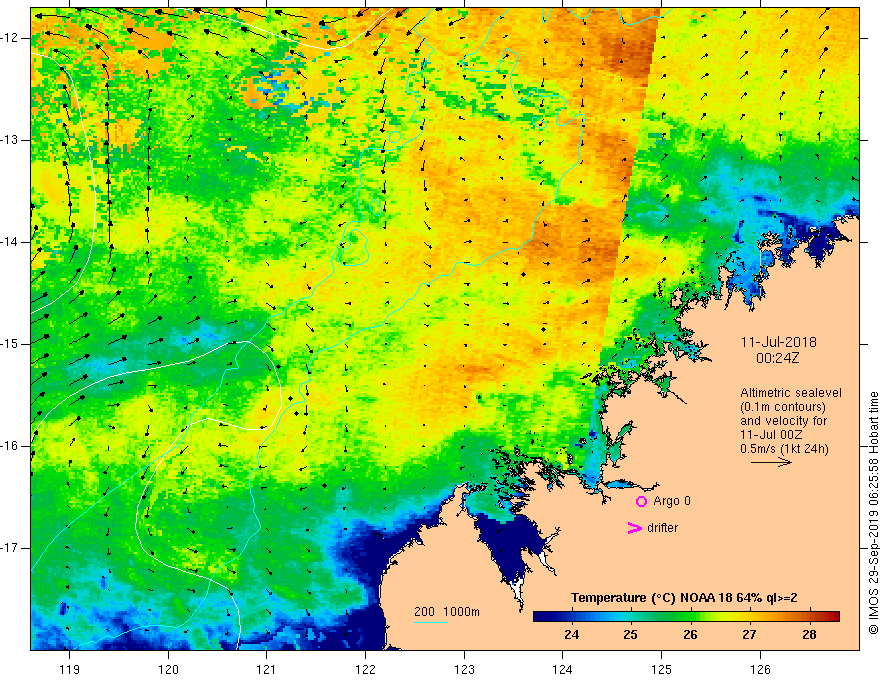Click the longitude label 125

tap(662, 669)
